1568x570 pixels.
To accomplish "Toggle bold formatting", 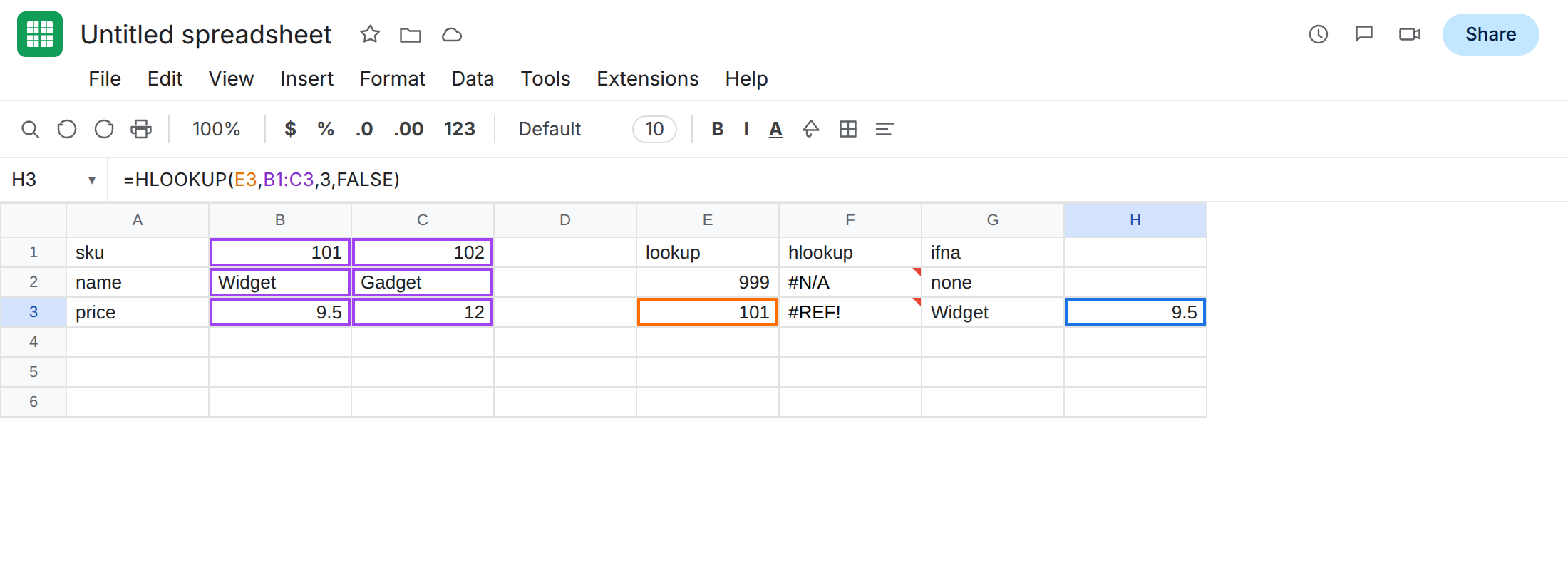I will tap(718, 129).
